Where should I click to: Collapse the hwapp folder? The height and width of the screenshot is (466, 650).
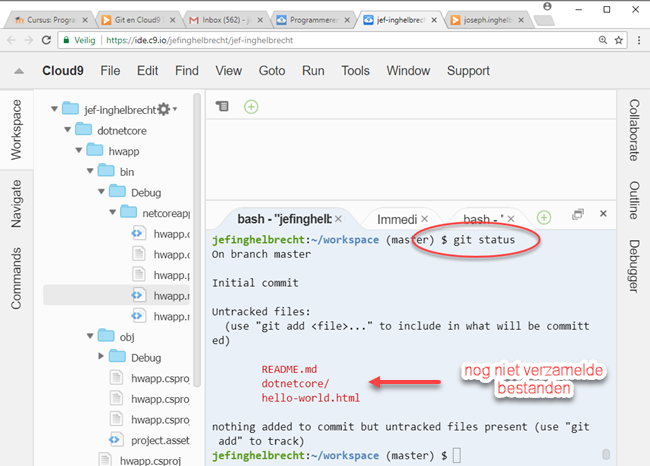point(79,150)
